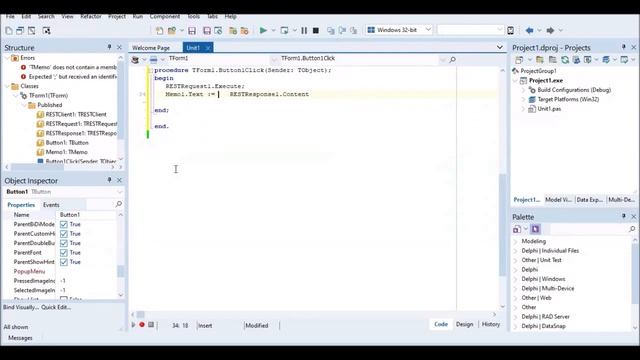Collapse the Classes node in Structure
The height and width of the screenshot is (360, 640).
7,86
